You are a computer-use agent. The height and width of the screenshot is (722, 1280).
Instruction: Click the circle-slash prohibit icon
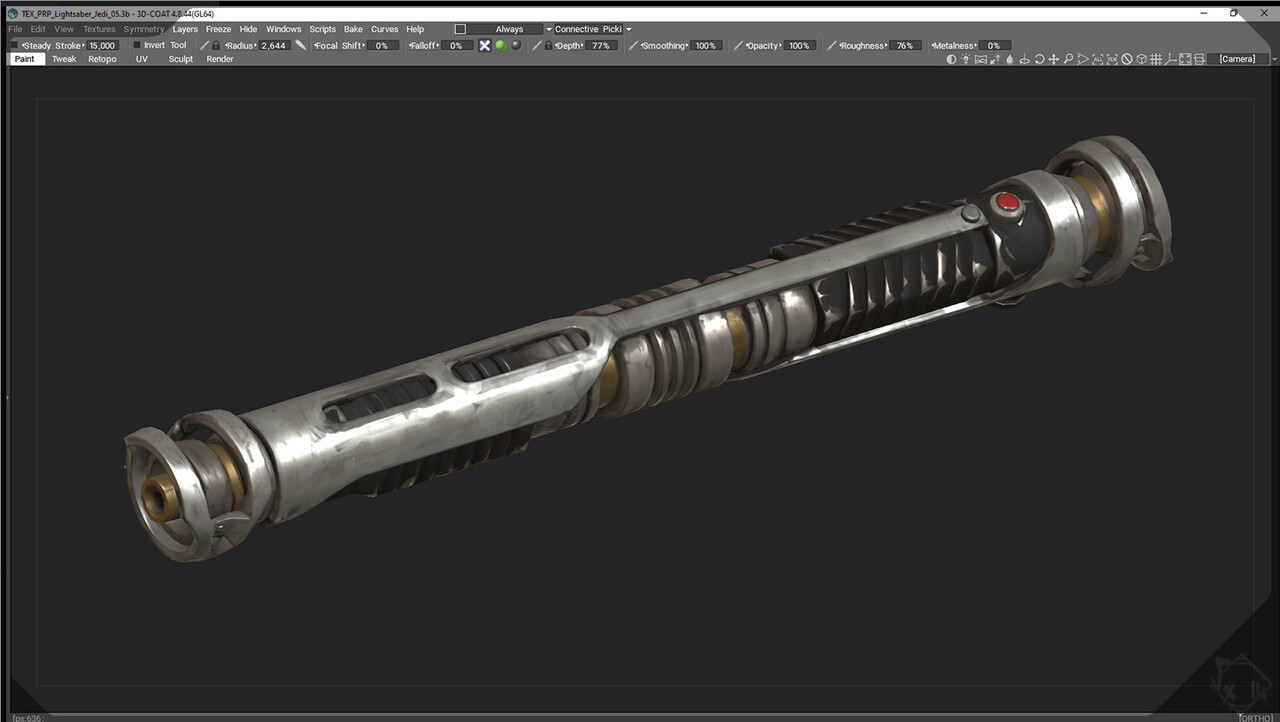pos(1126,59)
